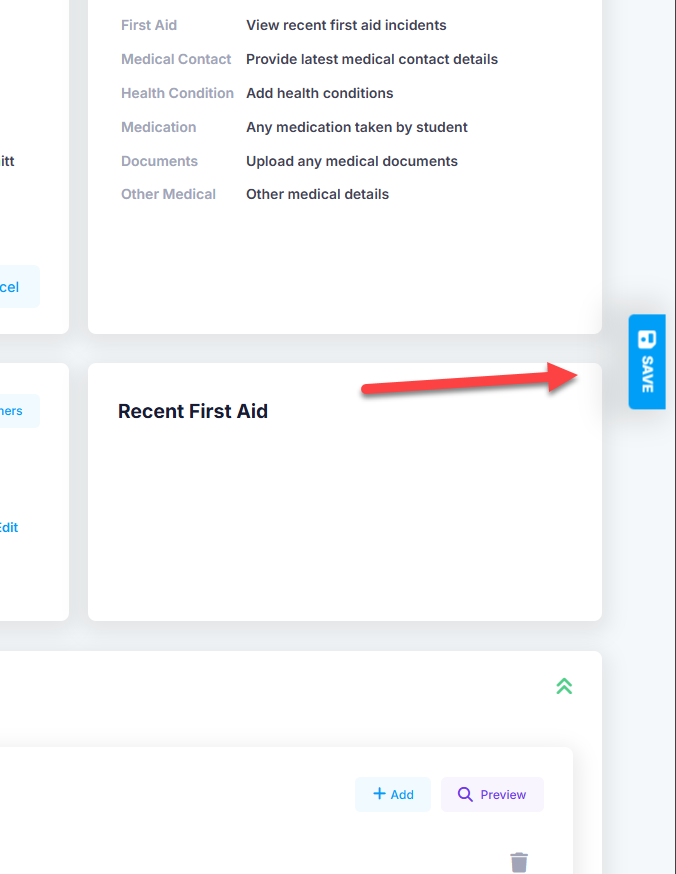The width and height of the screenshot is (676, 874).
Task: Click 'Provide latest medical contact details'
Action: (x=372, y=59)
